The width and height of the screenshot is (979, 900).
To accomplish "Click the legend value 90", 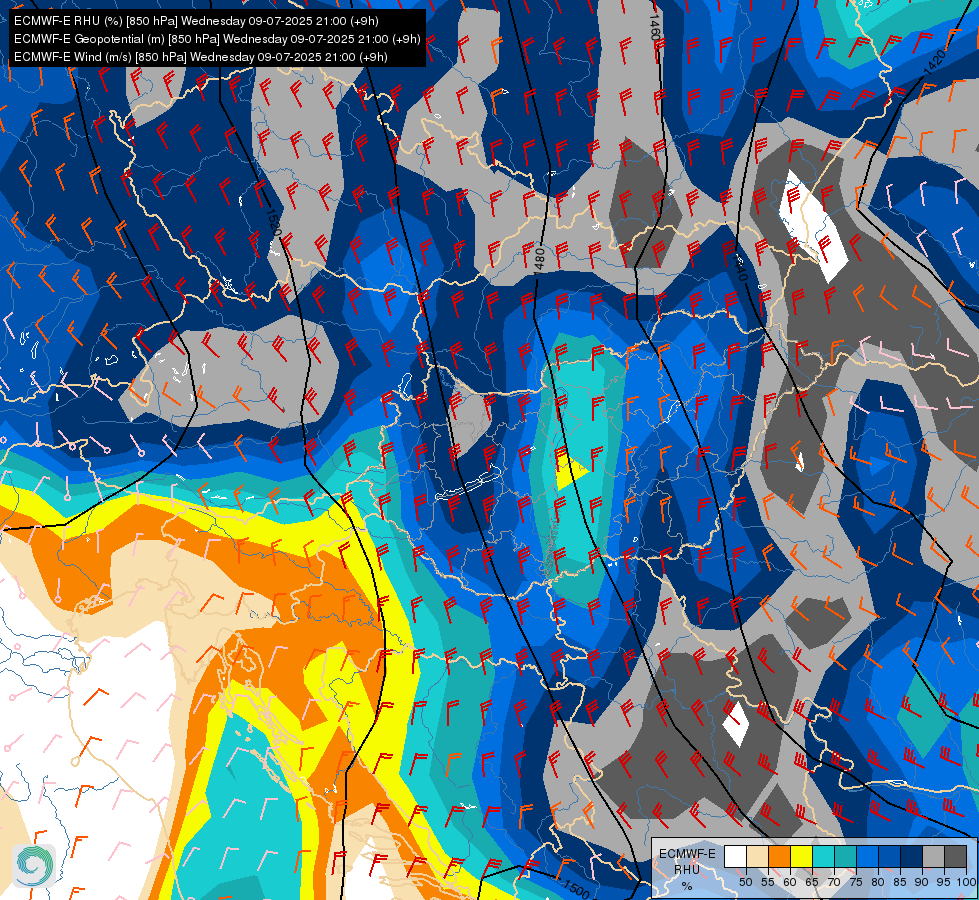I will [922, 882].
